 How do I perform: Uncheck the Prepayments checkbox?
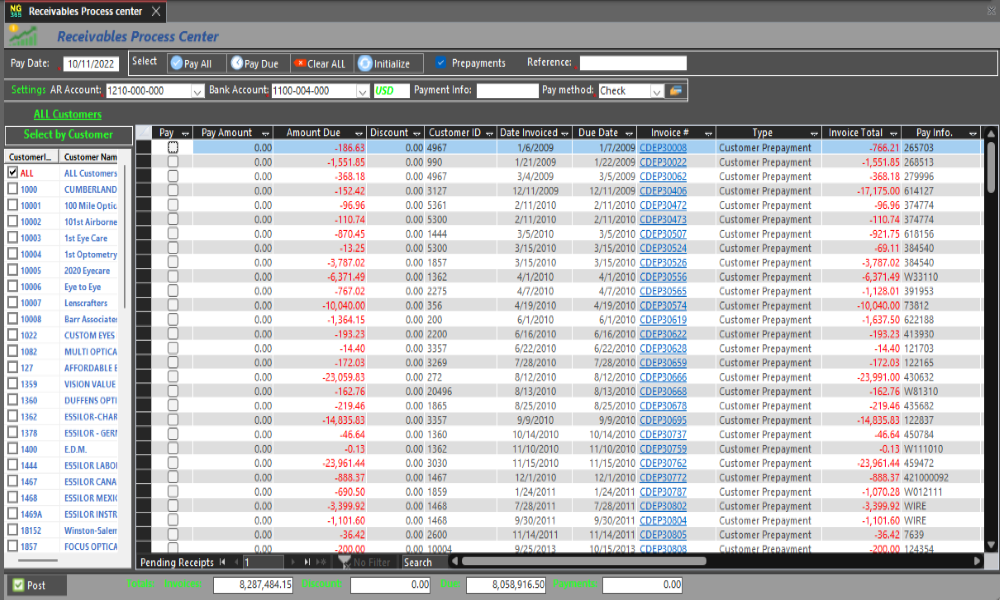point(441,63)
